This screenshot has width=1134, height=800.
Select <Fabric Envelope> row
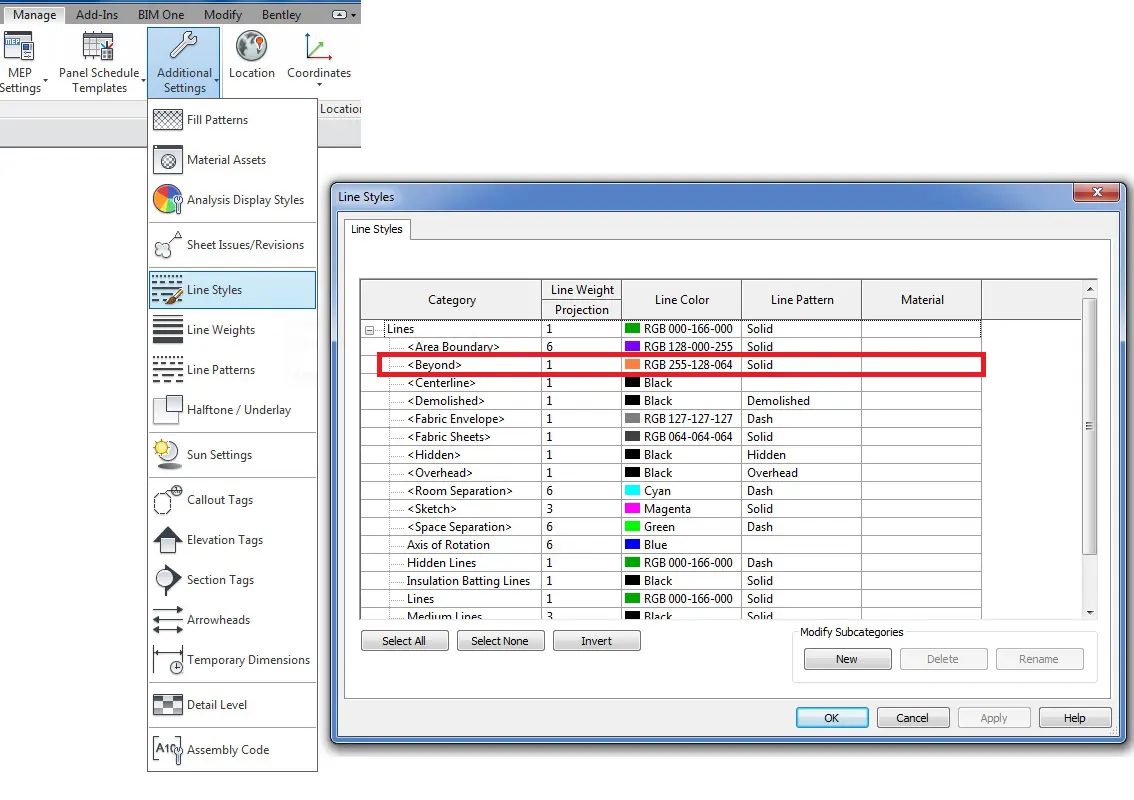(670, 419)
